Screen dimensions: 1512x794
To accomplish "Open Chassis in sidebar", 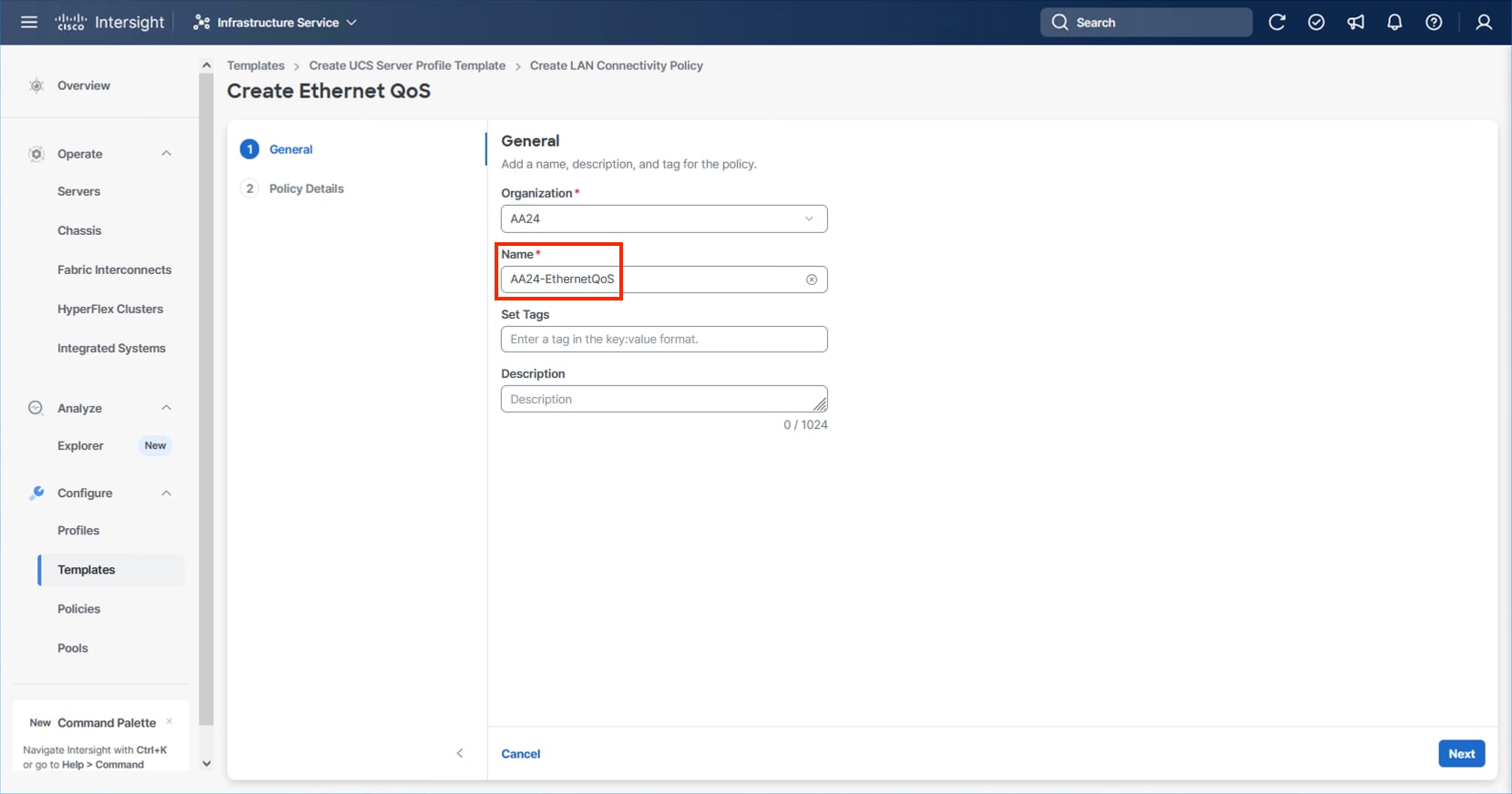I will point(79,230).
